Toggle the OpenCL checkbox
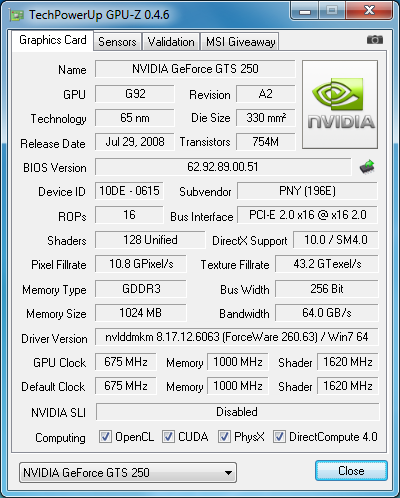 [x=105, y=436]
